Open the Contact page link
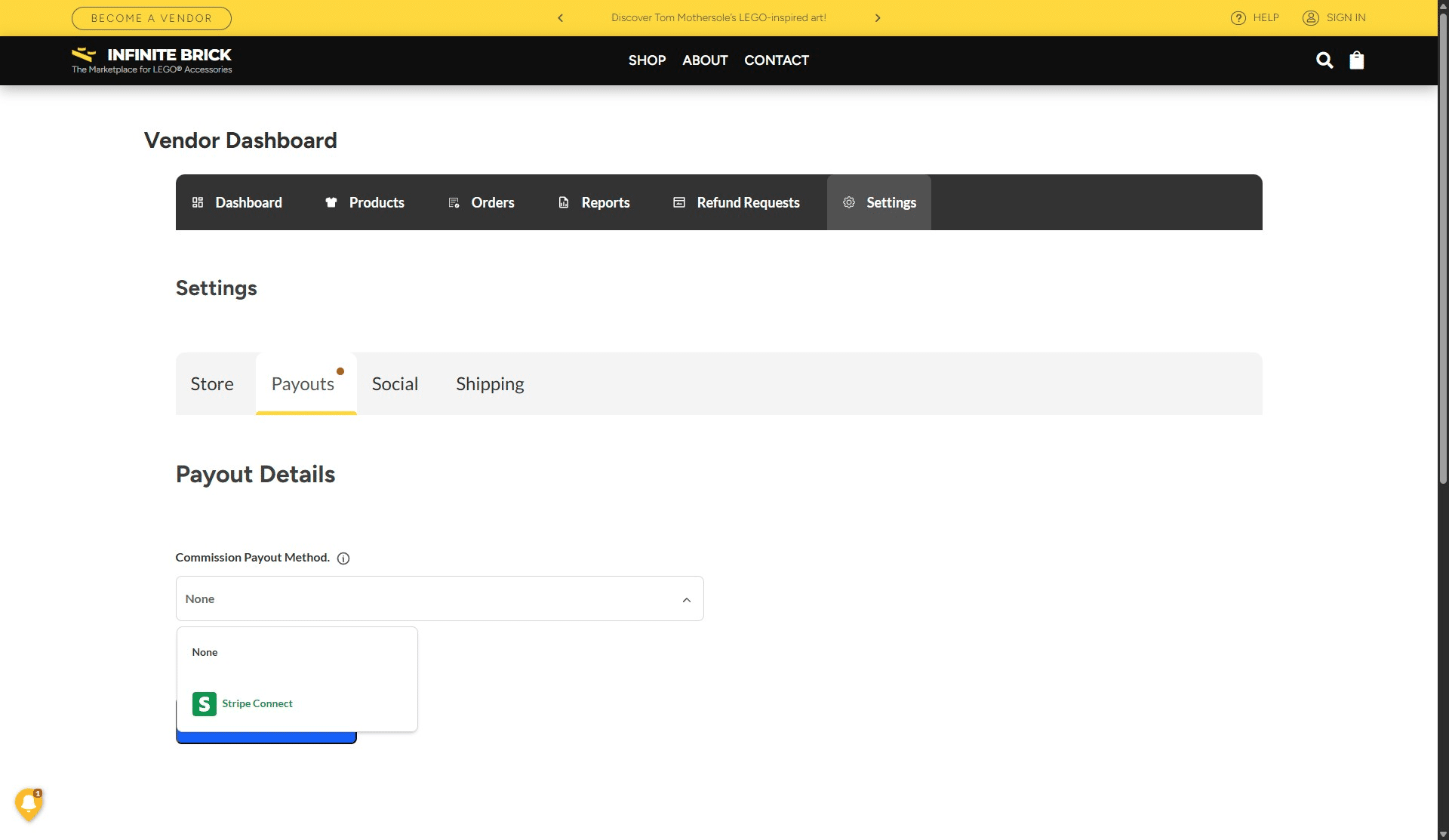The image size is (1449, 840). [776, 60]
